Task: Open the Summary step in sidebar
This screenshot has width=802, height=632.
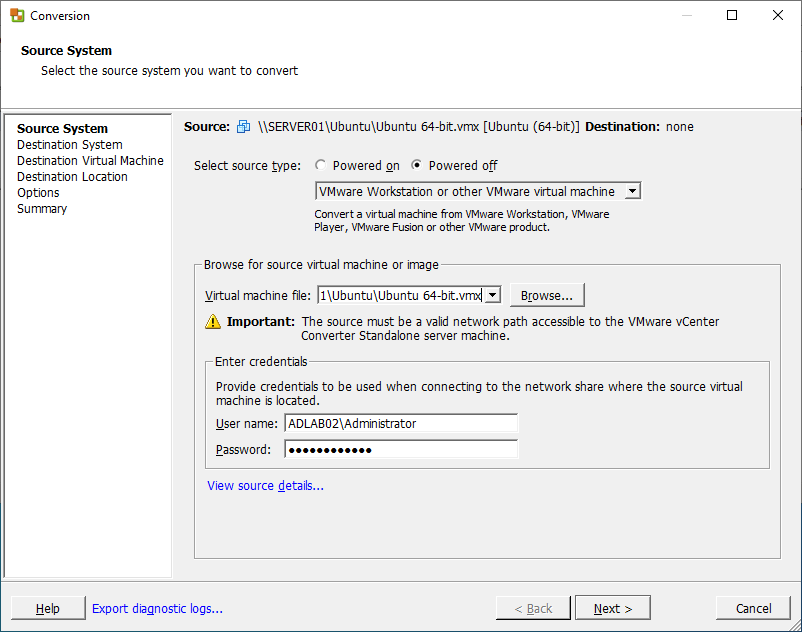Action: coord(42,209)
